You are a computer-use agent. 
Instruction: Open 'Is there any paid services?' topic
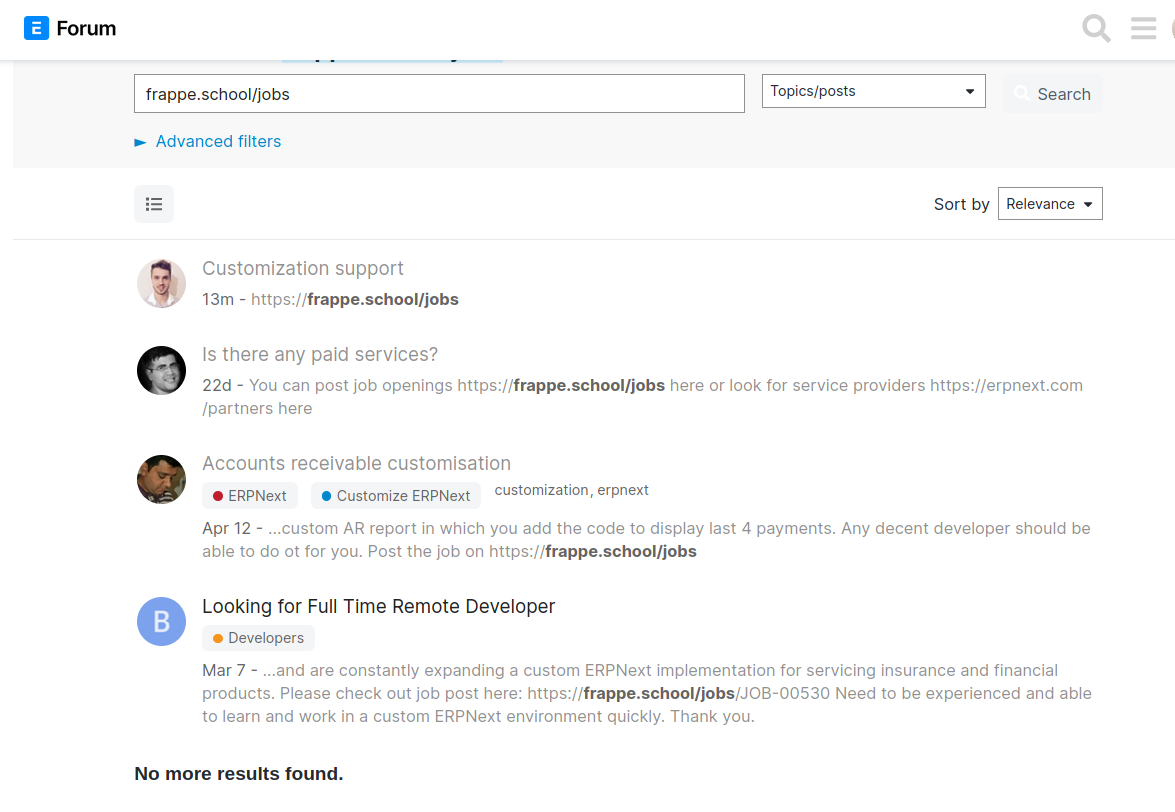pos(320,354)
